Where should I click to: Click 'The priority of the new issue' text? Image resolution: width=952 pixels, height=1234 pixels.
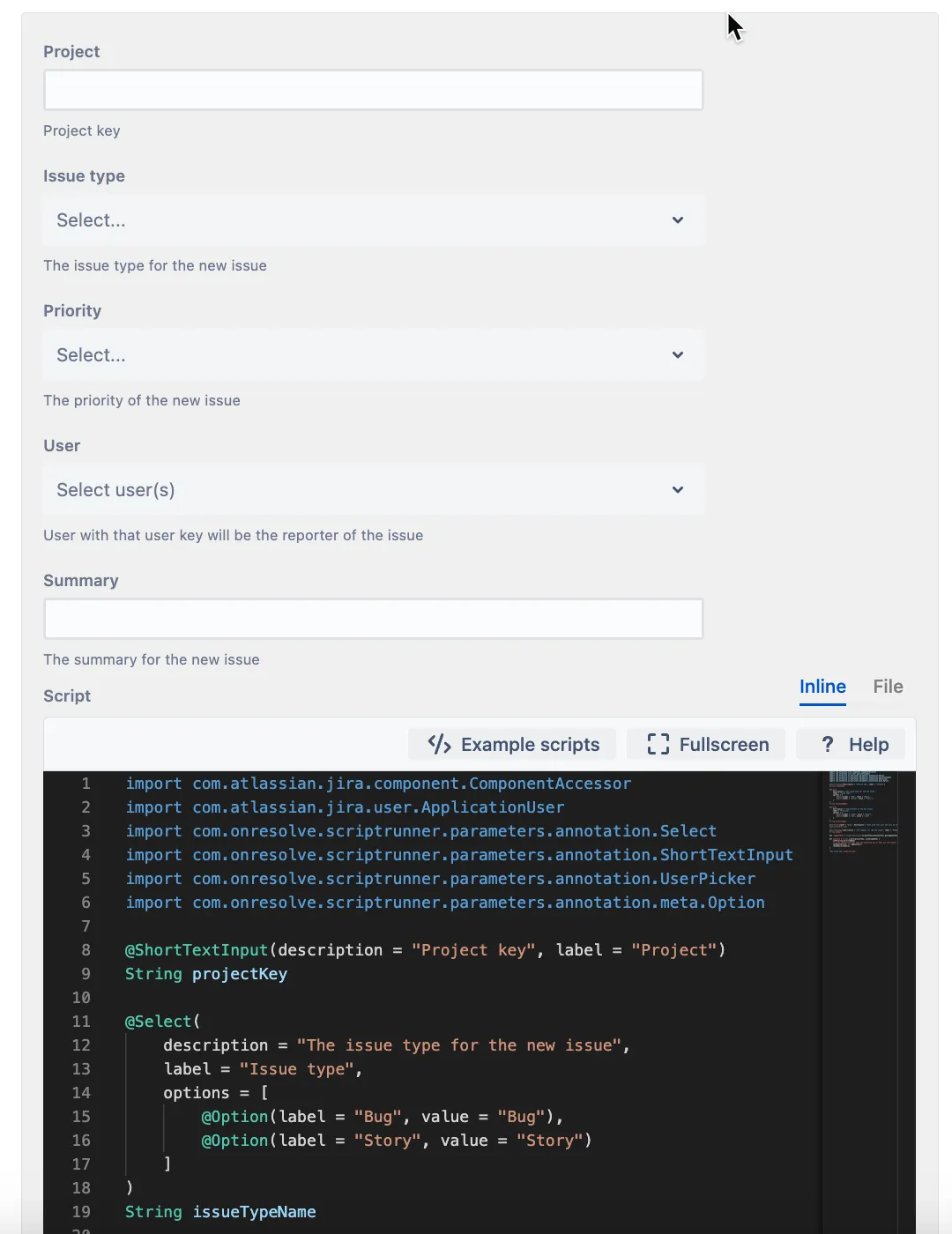pyautogui.click(x=142, y=400)
